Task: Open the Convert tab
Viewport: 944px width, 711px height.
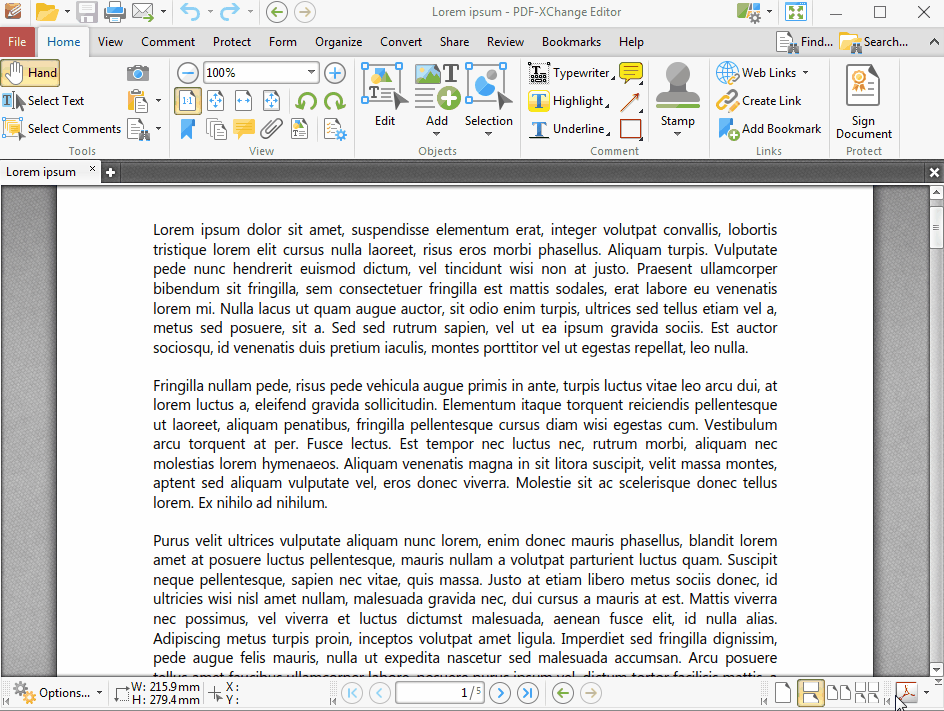Action: click(401, 42)
